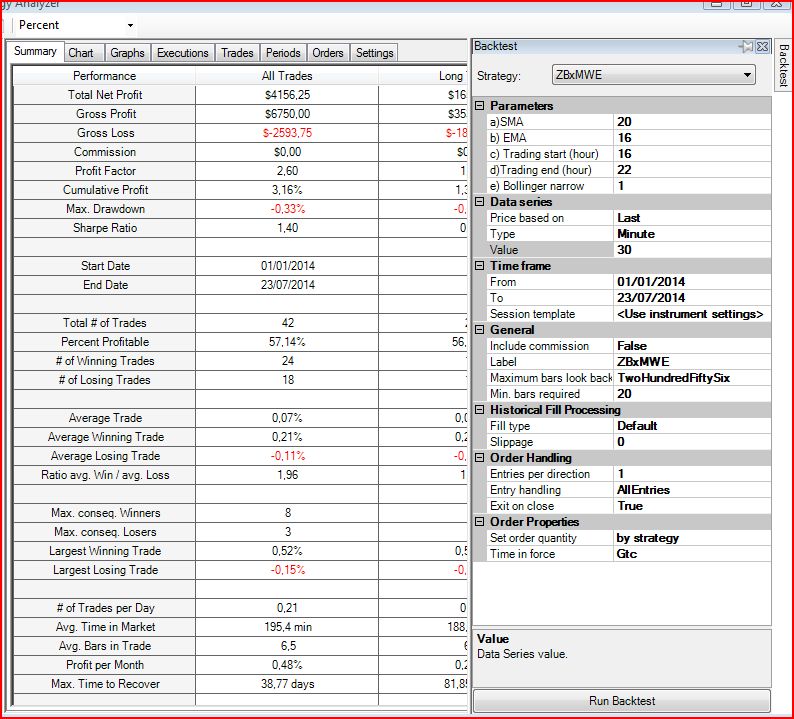Edit the data series Value 30
794x719 pixels.
(x=692, y=250)
